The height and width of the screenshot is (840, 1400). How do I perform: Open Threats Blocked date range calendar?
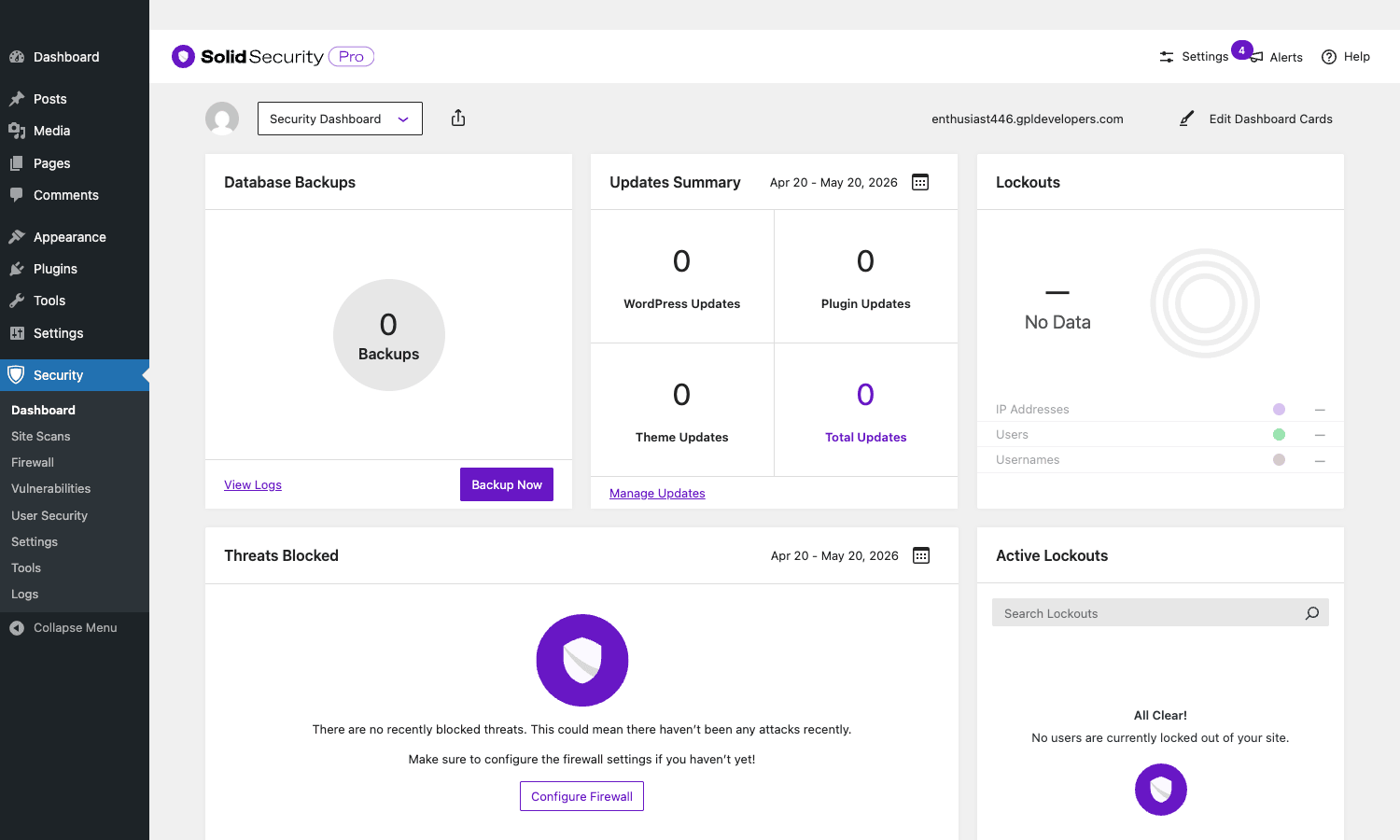tap(921, 555)
